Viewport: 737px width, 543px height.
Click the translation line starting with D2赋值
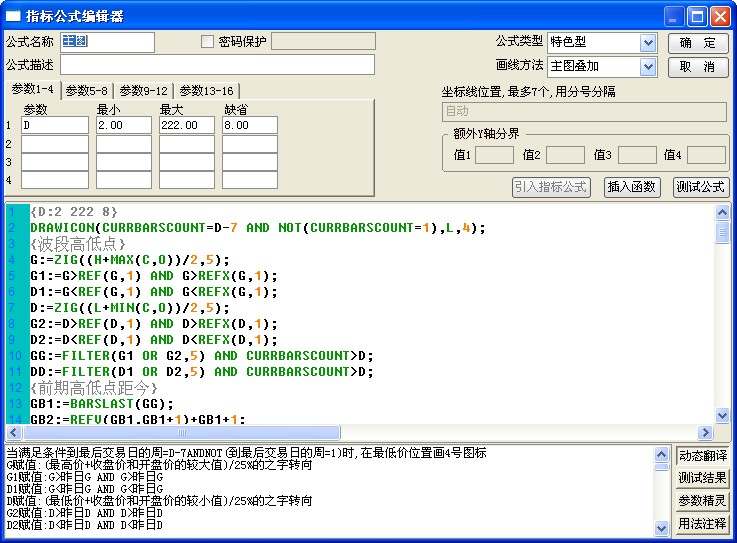tap(85, 525)
